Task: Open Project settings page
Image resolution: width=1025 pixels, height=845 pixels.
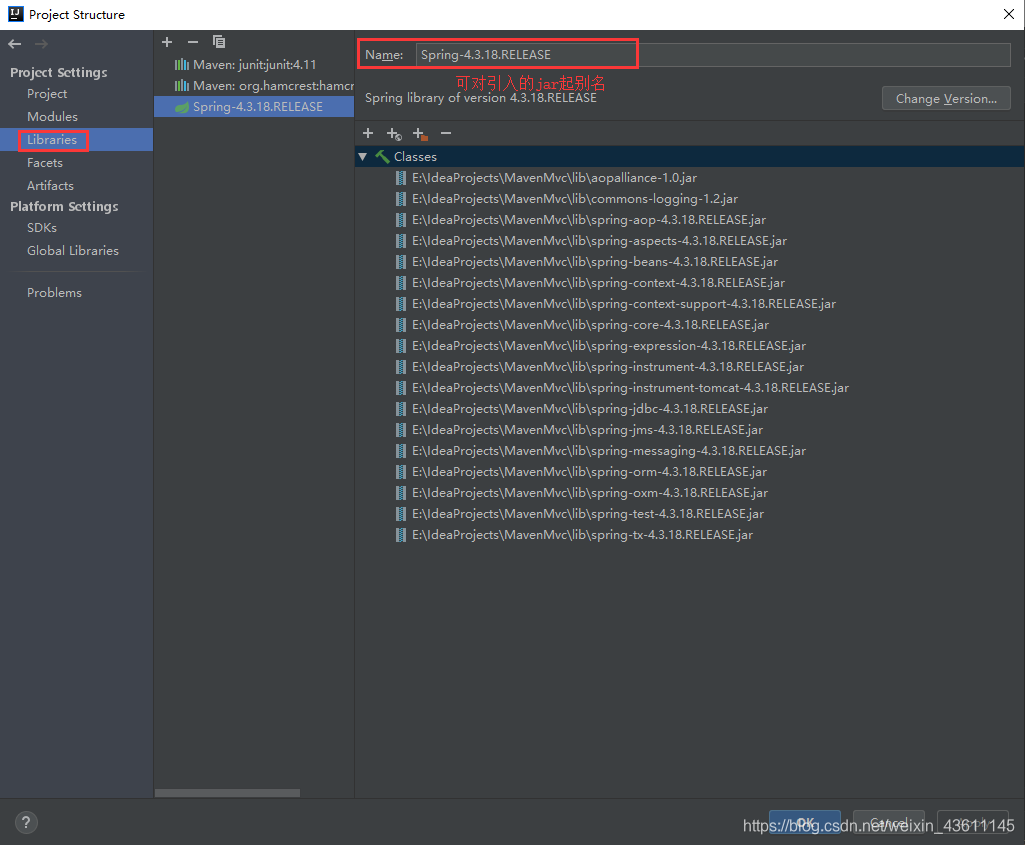Action: point(47,93)
